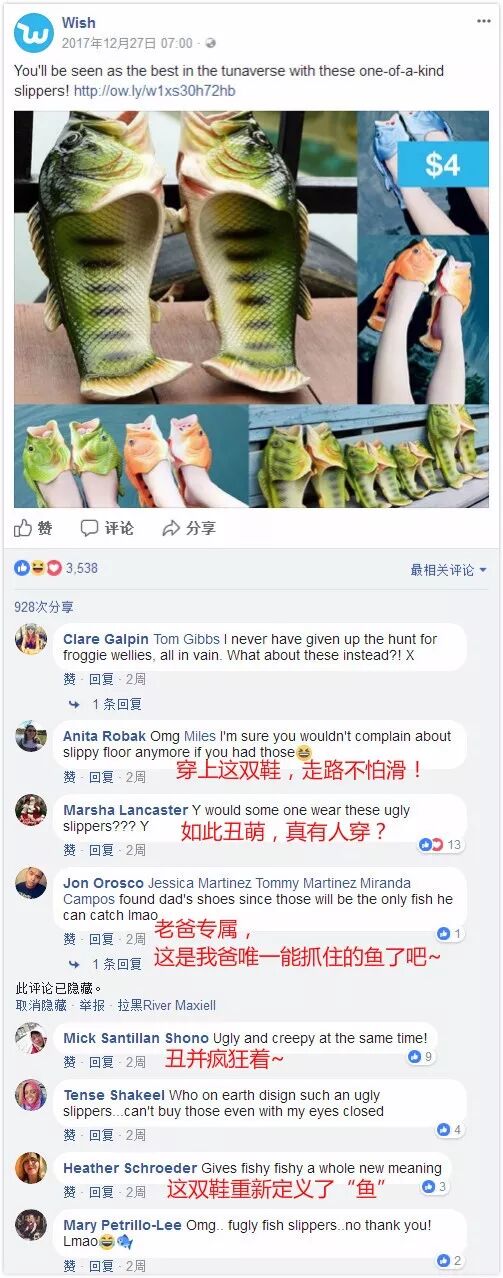503x1278 pixels.
Task: Open Clare Galpin's profile picture
Action: point(31,639)
